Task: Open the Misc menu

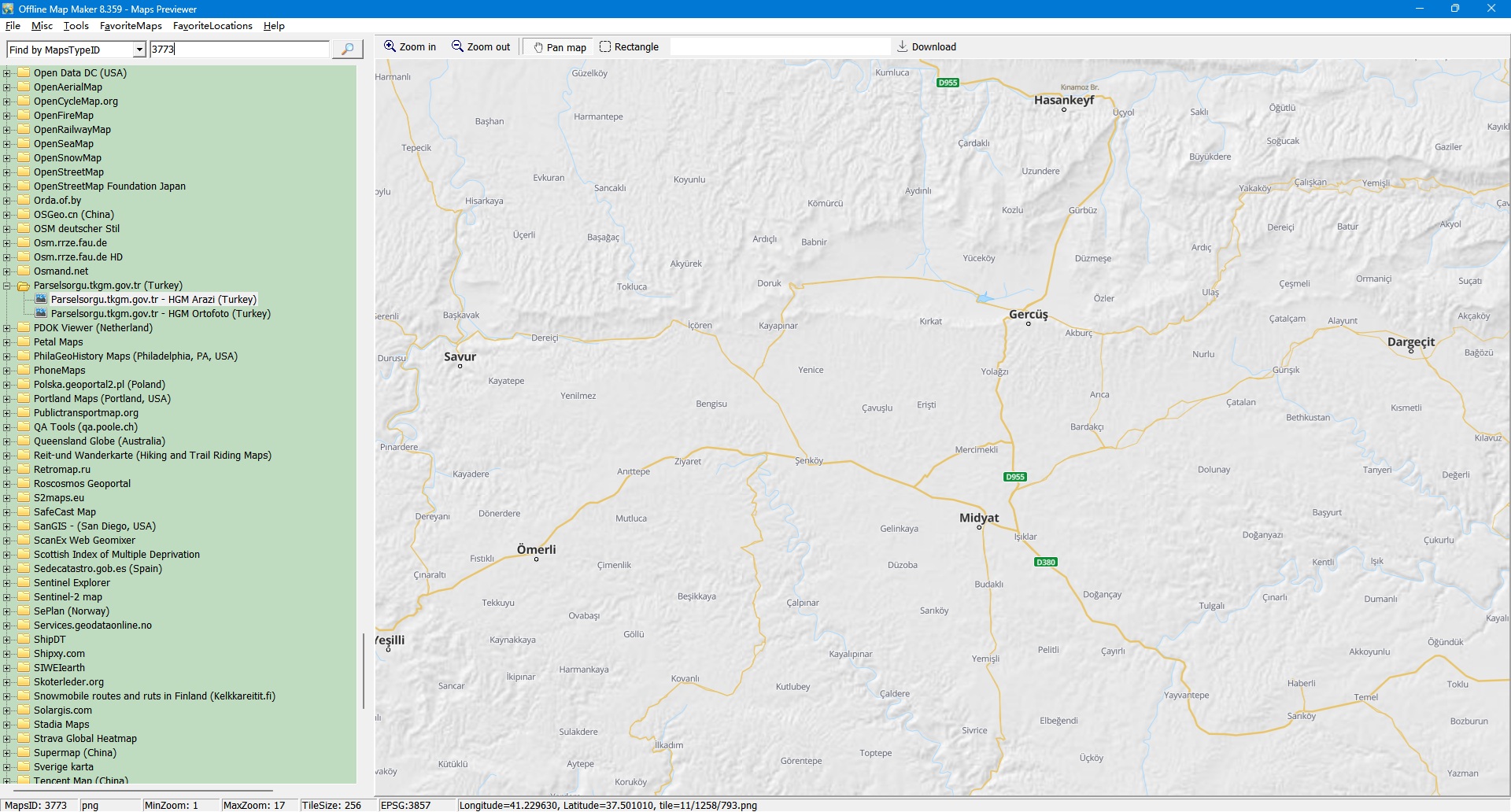Action: pyautogui.click(x=42, y=26)
